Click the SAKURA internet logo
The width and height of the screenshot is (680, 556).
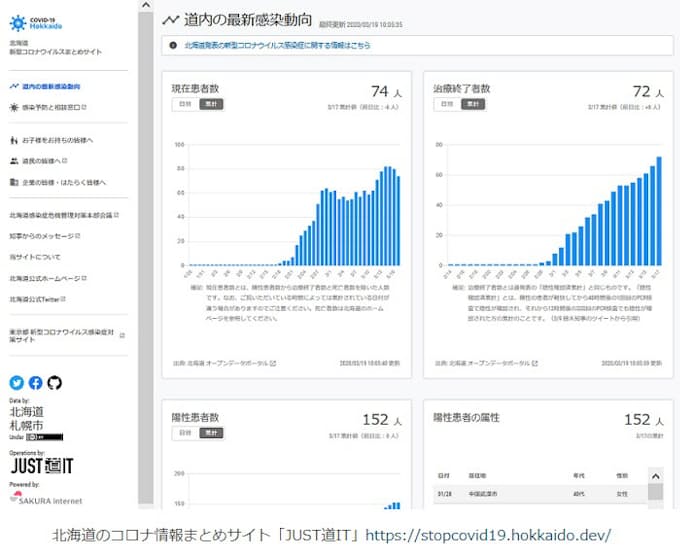coord(46,499)
